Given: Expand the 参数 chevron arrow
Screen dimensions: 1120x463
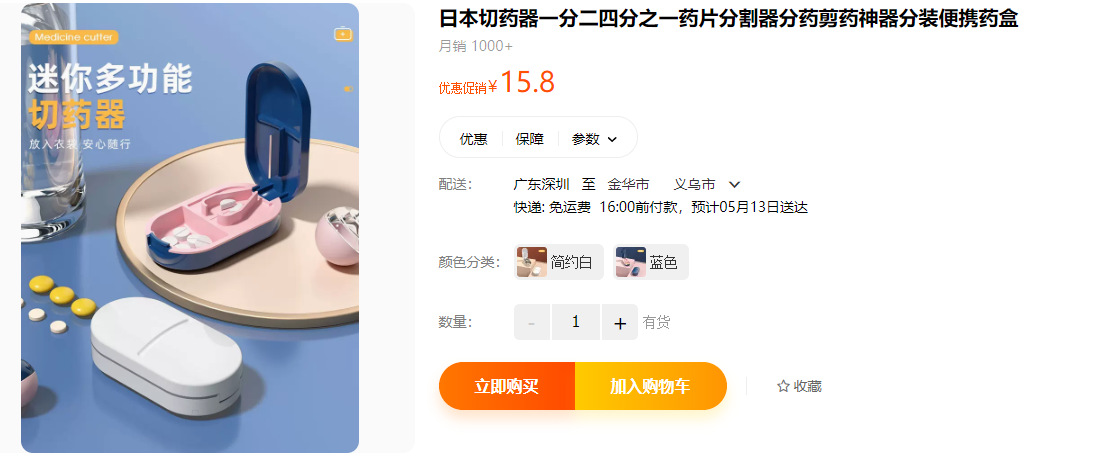Looking at the screenshot, I should [x=612, y=139].
